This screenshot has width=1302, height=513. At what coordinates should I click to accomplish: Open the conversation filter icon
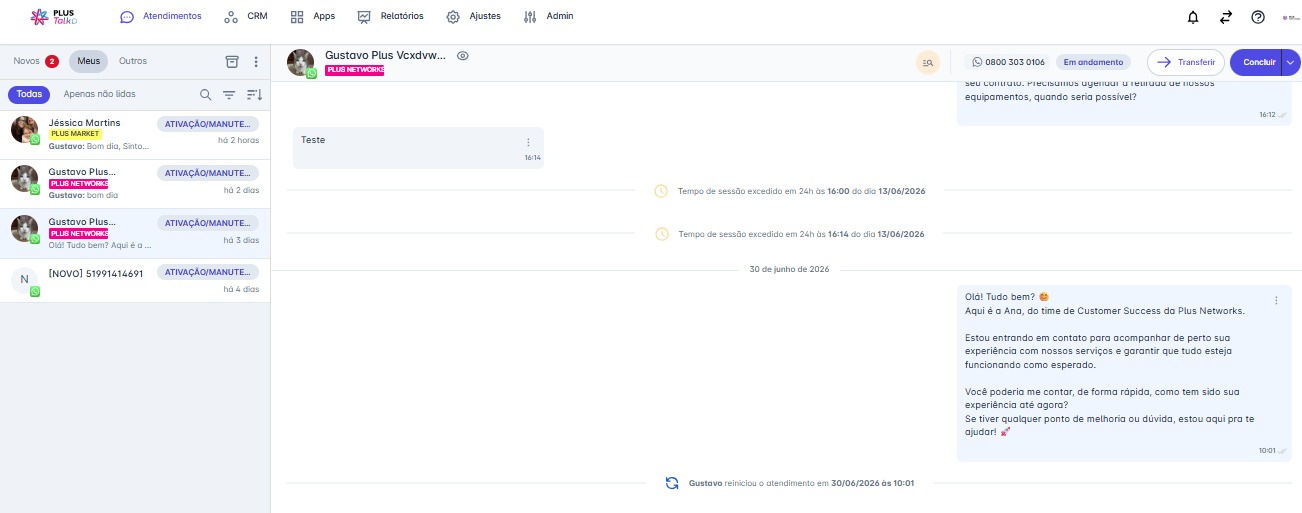point(229,94)
